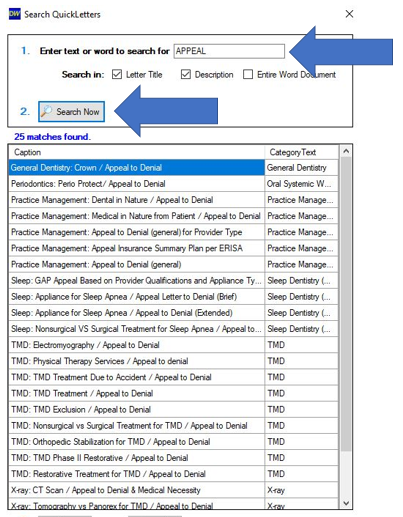Sort results by the Caption column header
The width and height of the screenshot is (403, 517).
coord(137,152)
